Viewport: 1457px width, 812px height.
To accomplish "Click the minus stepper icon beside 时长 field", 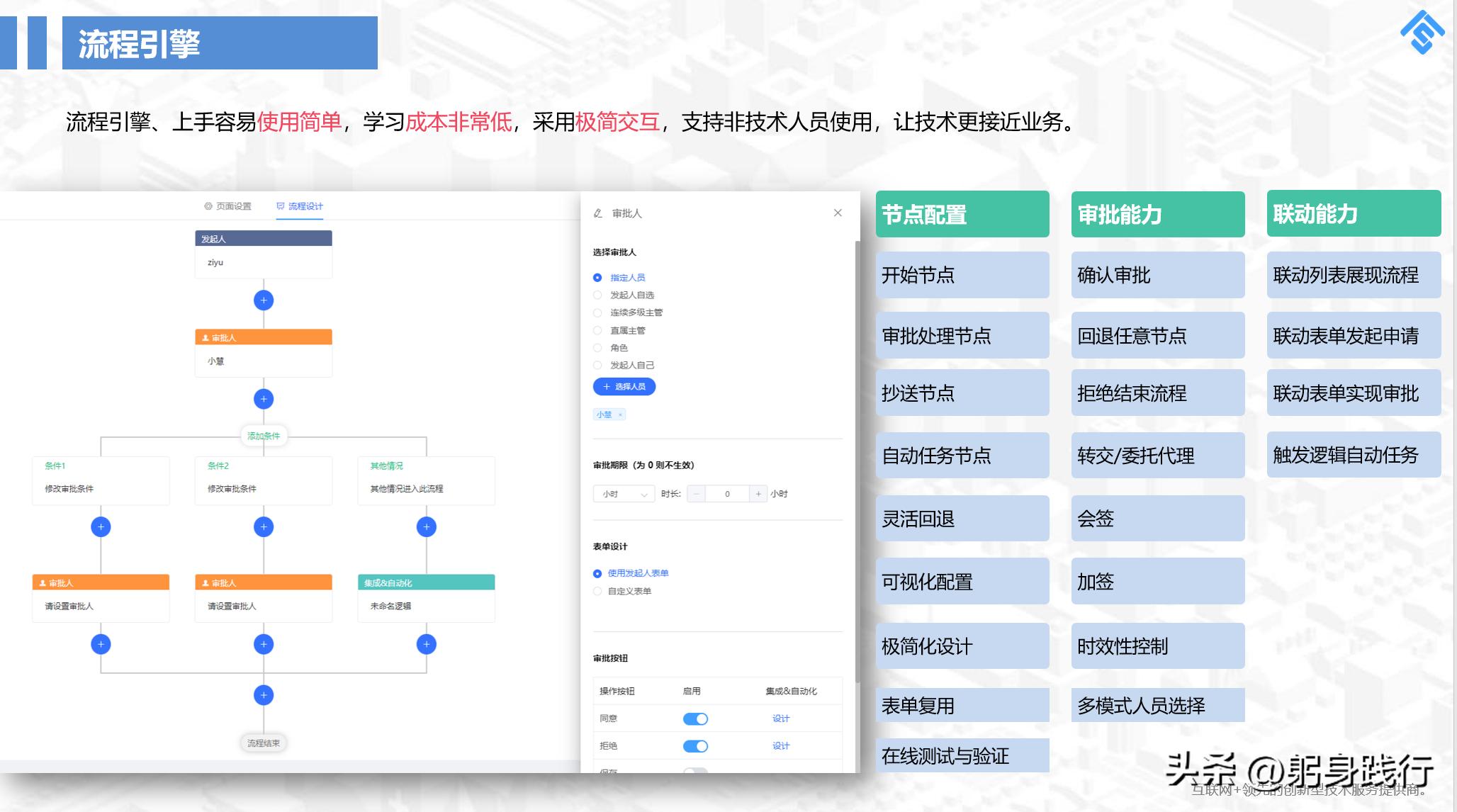I will [697, 494].
